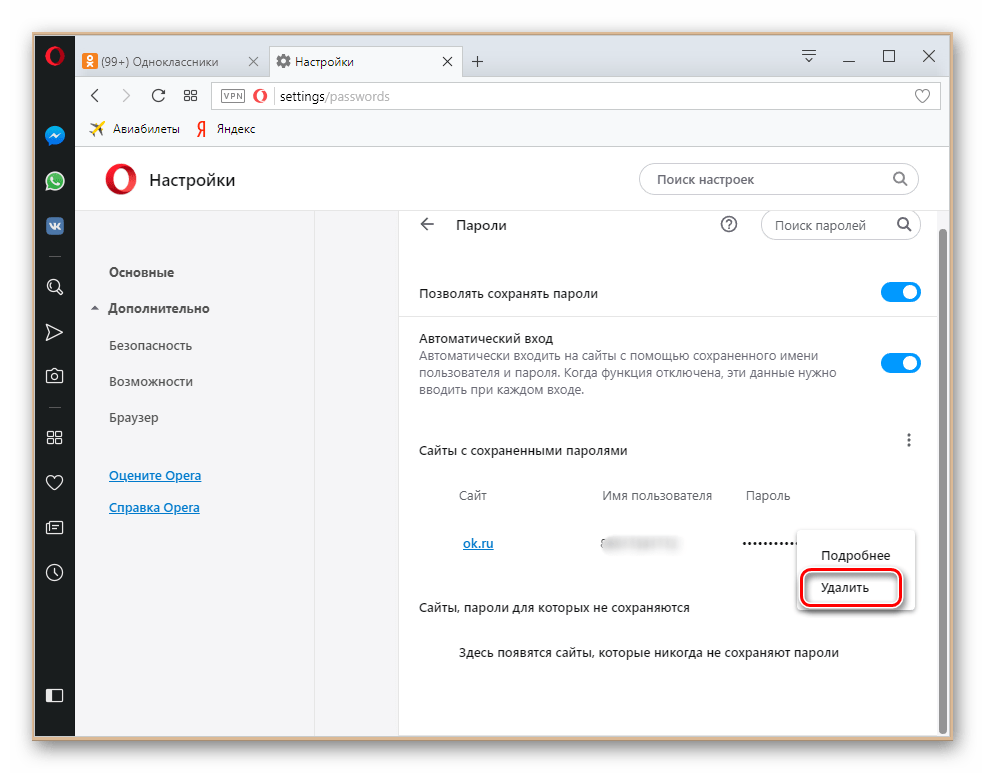Switch to the 'Одноклассники' browser tab
985x773 pixels.
point(165,61)
